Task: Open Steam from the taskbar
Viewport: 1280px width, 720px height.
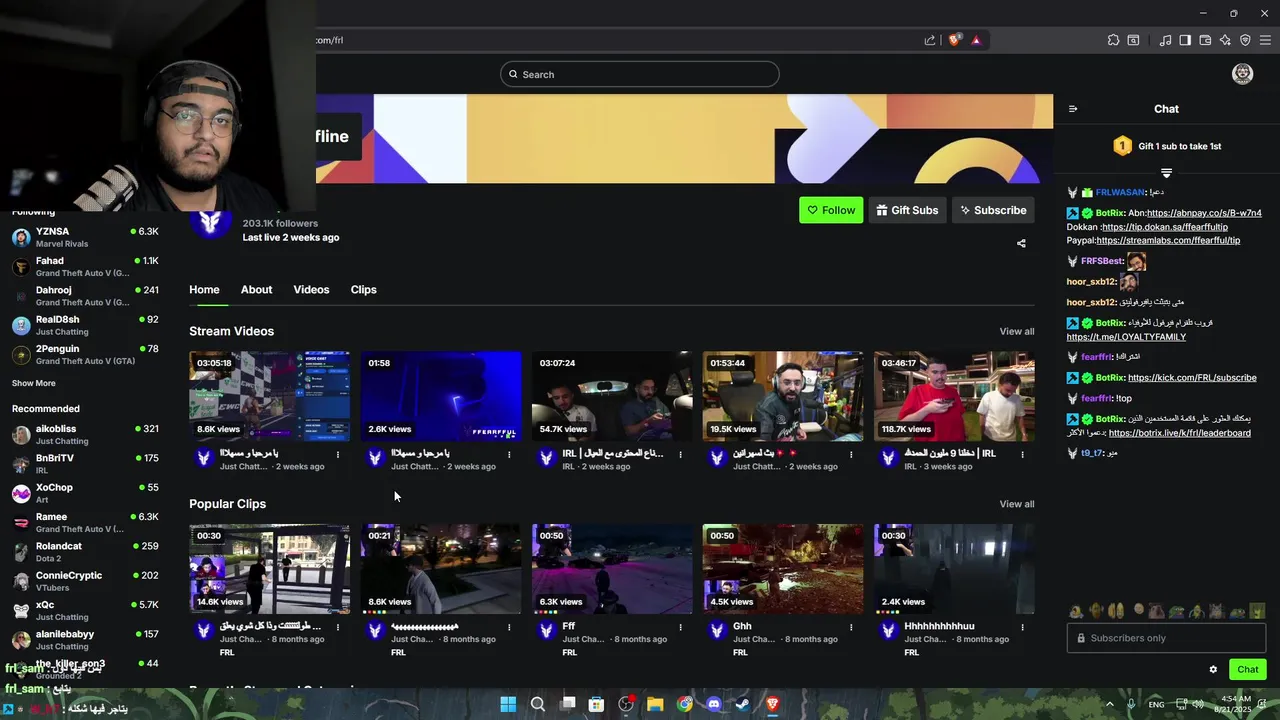Action: 743,704
